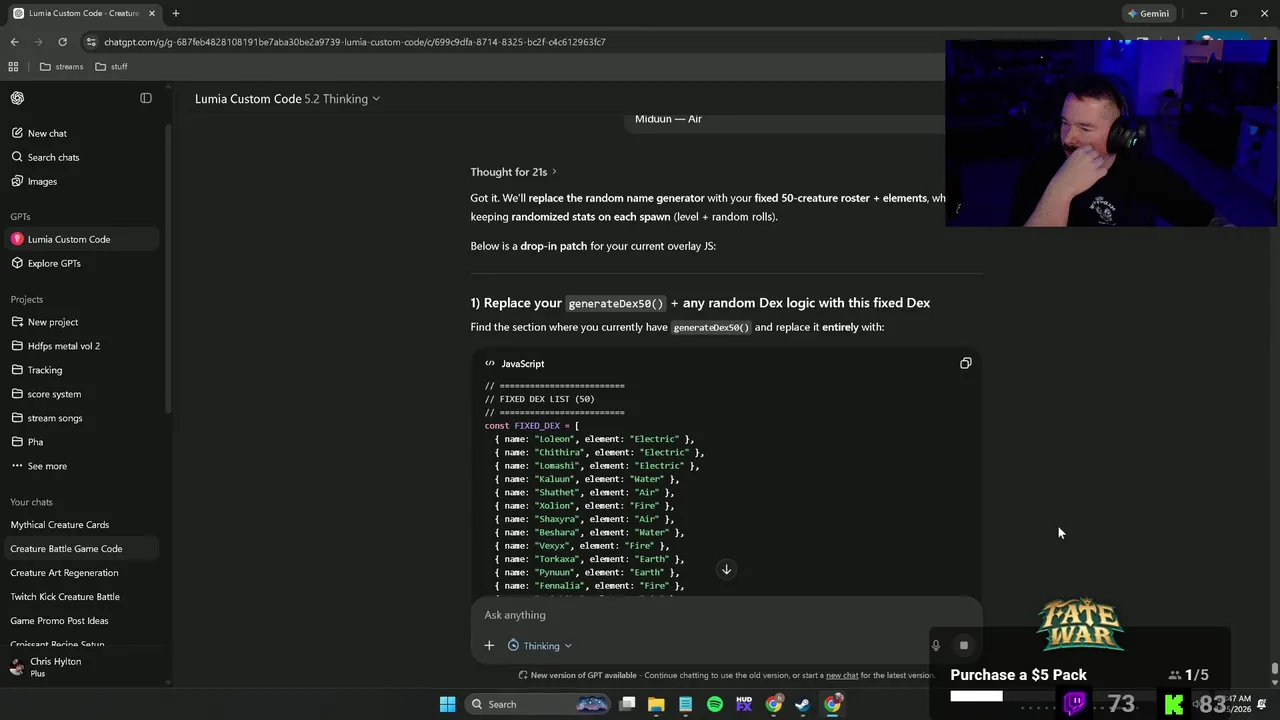Image resolution: width=1280 pixels, height=720 pixels.
Task: Click the scroll-to-bottom arrow button
Action: pos(727,570)
